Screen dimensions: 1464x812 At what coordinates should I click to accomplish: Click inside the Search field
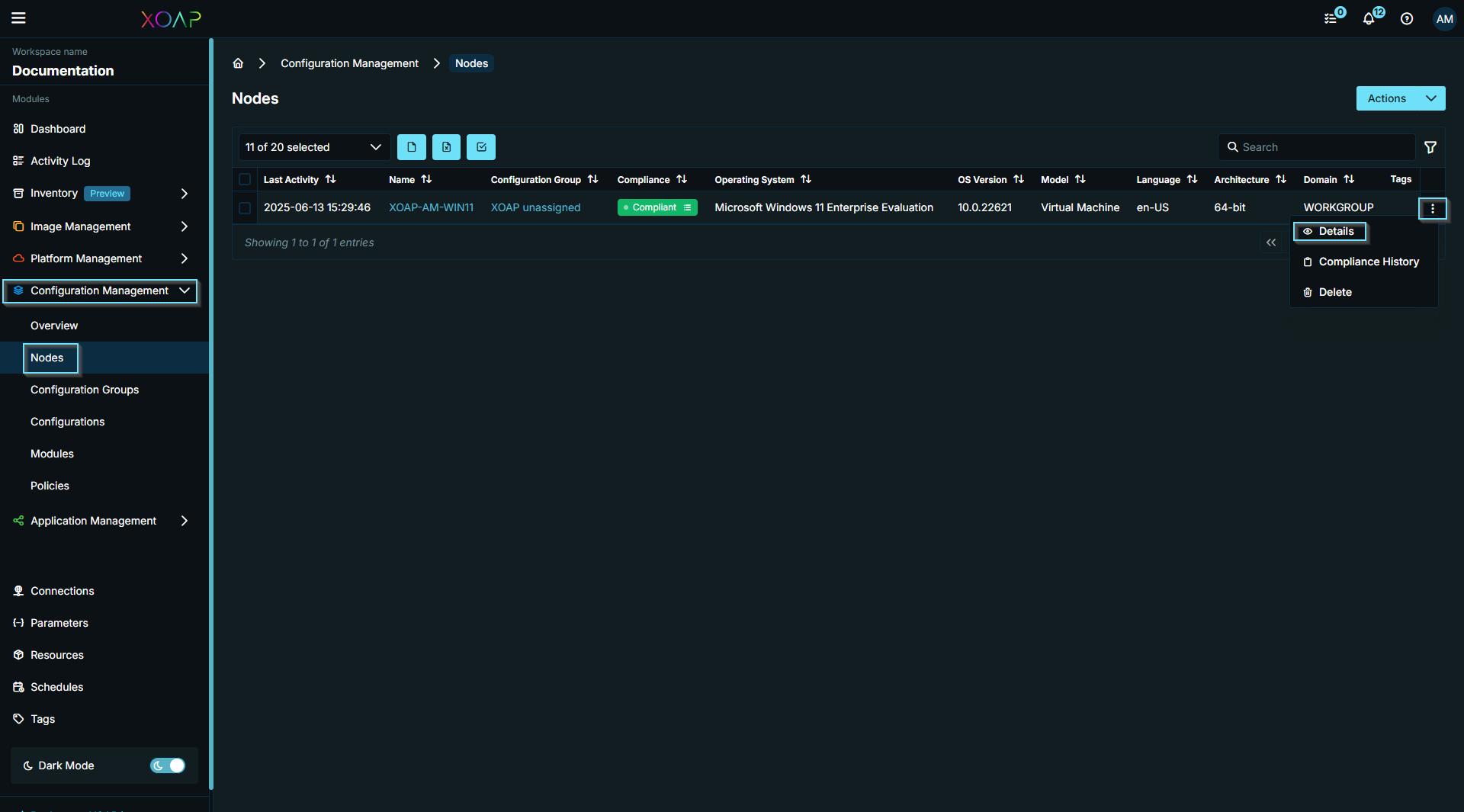[x=1317, y=146]
